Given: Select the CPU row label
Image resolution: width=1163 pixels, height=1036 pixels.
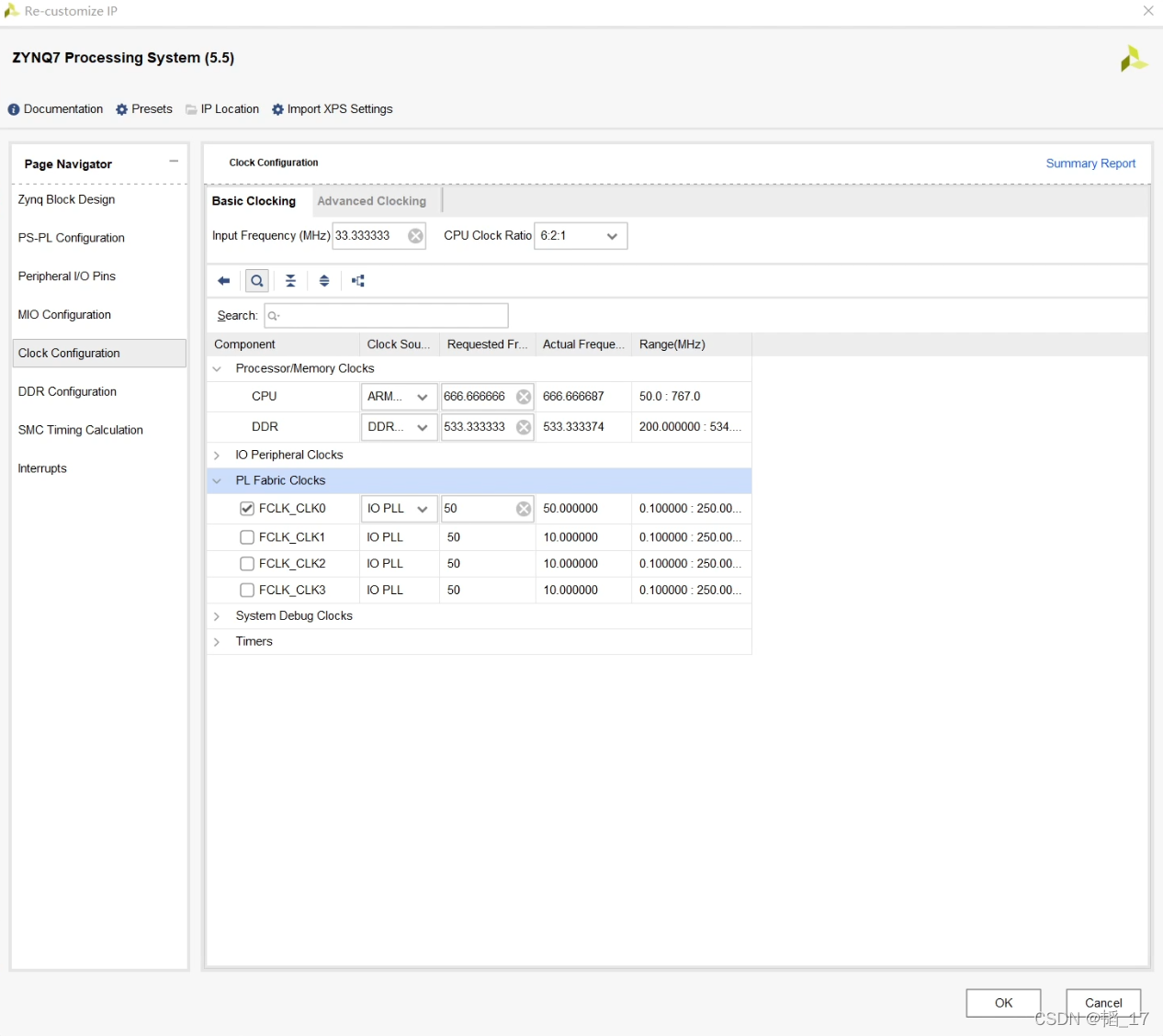Looking at the screenshot, I should 265,397.
